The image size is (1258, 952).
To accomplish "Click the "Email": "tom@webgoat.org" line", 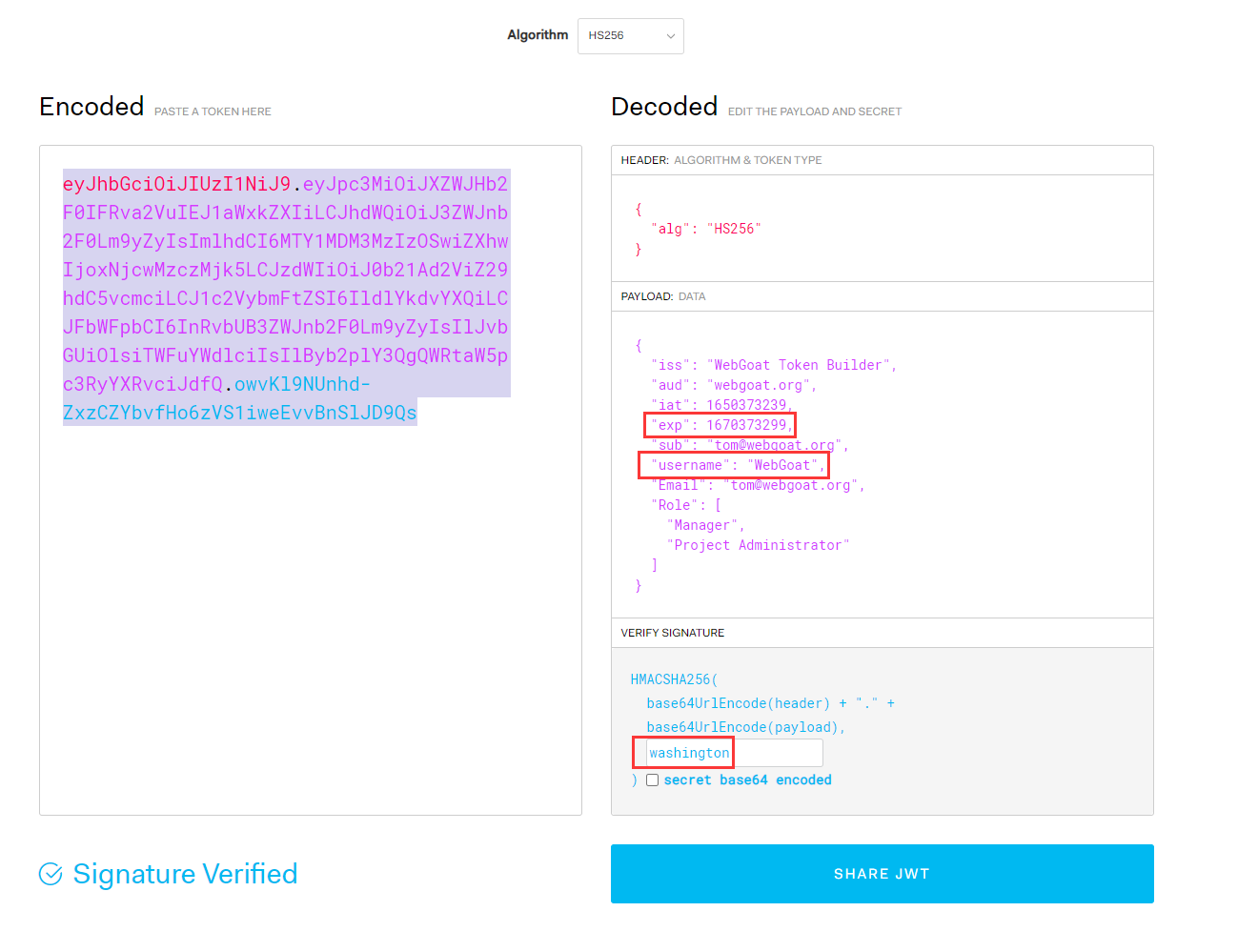I will point(758,485).
